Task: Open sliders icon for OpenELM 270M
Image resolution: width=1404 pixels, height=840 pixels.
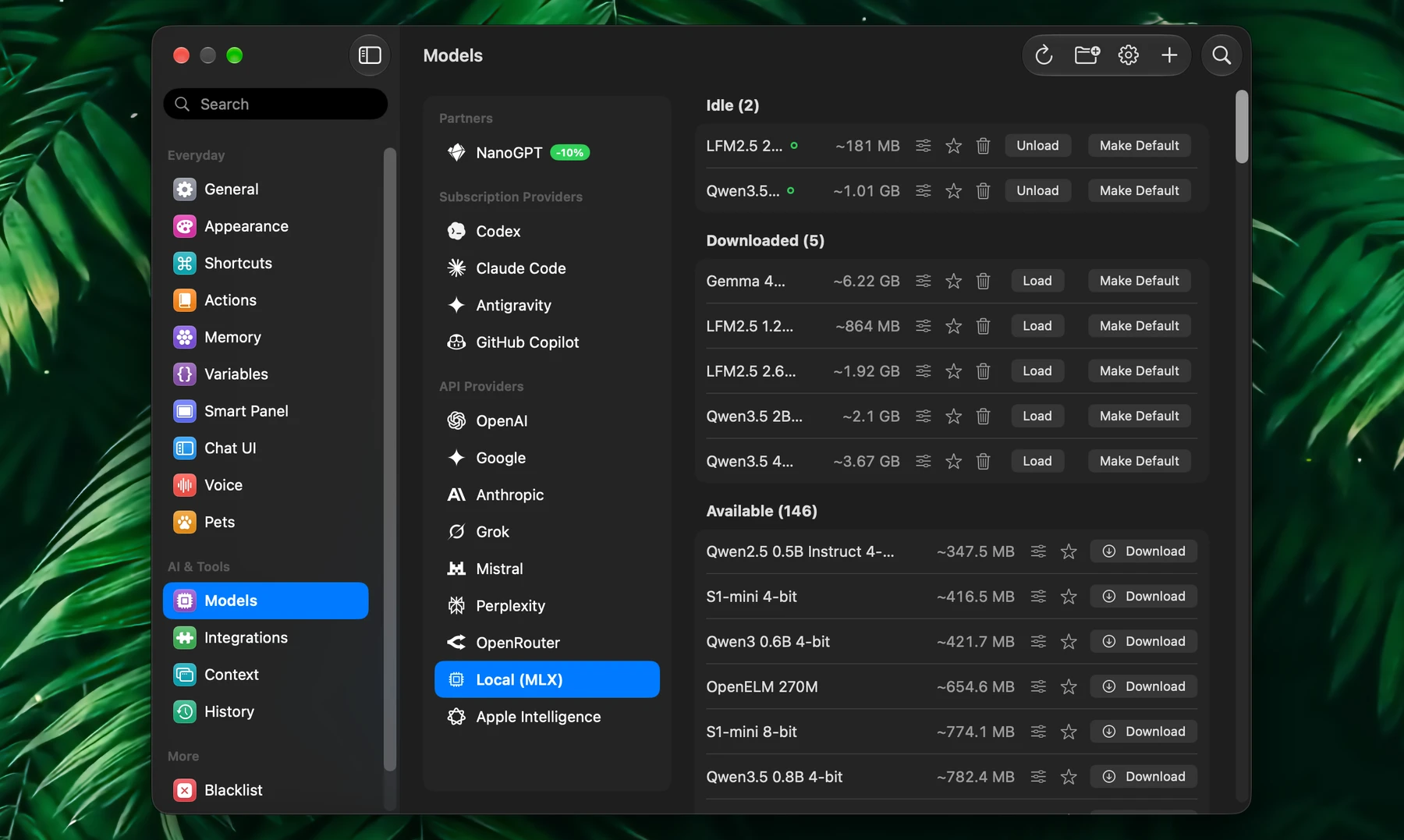Action: pos(1038,687)
